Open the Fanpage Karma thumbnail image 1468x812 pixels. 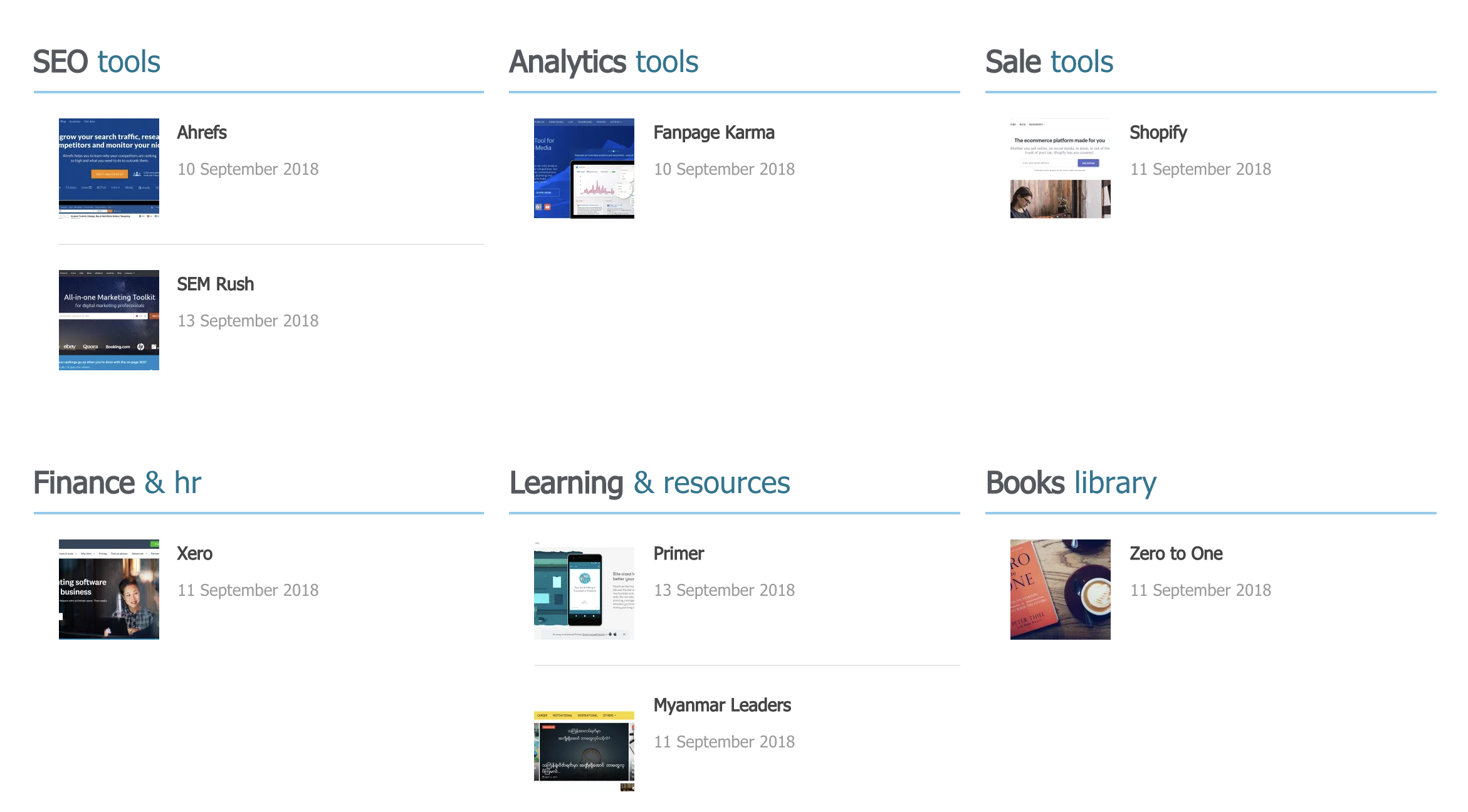[584, 168]
